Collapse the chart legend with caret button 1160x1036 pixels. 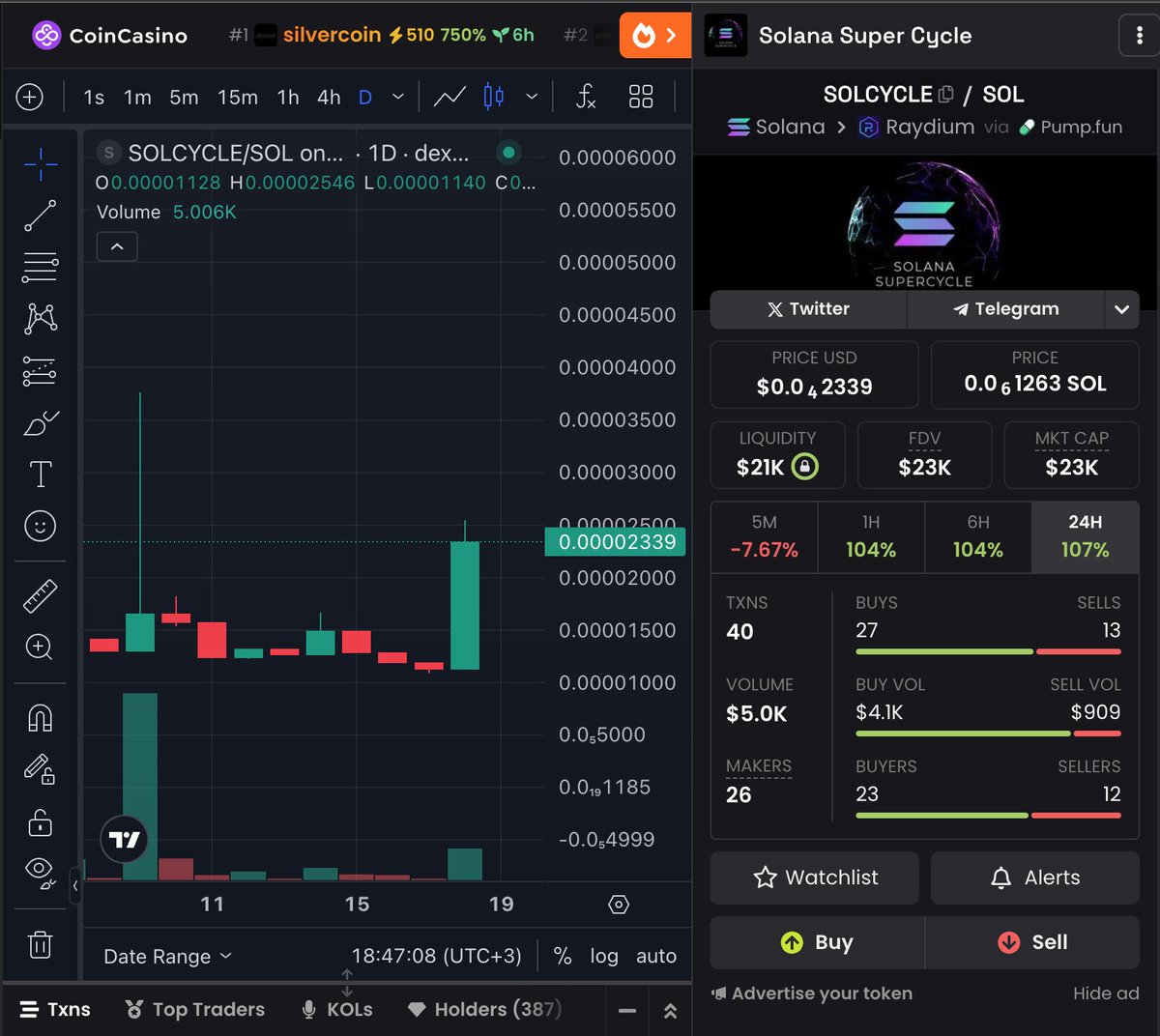[117, 246]
